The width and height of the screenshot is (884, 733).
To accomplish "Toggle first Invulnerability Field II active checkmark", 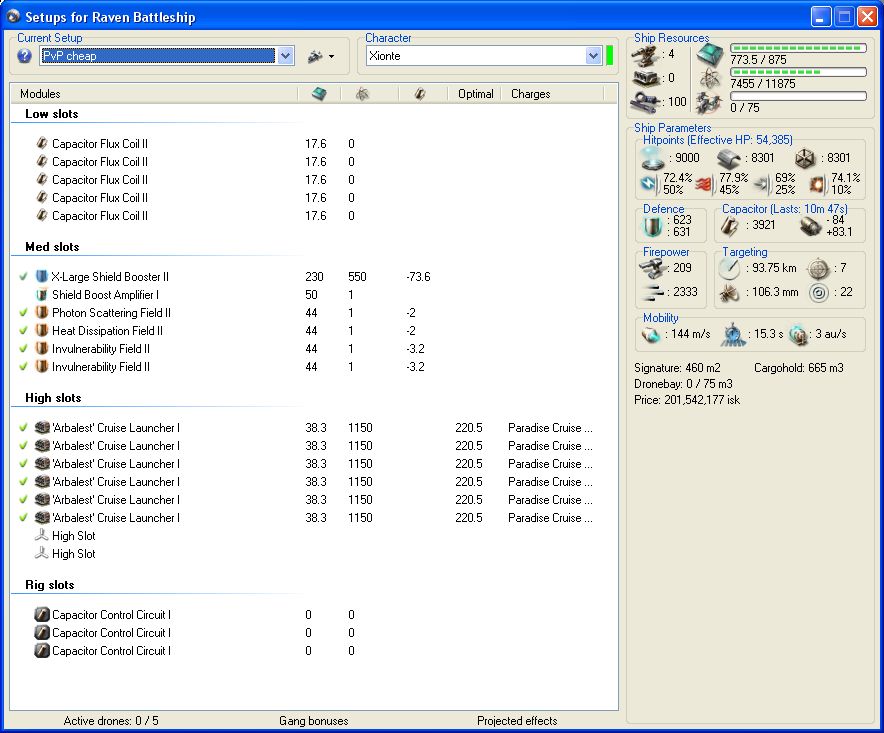I will click(x=23, y=349).
